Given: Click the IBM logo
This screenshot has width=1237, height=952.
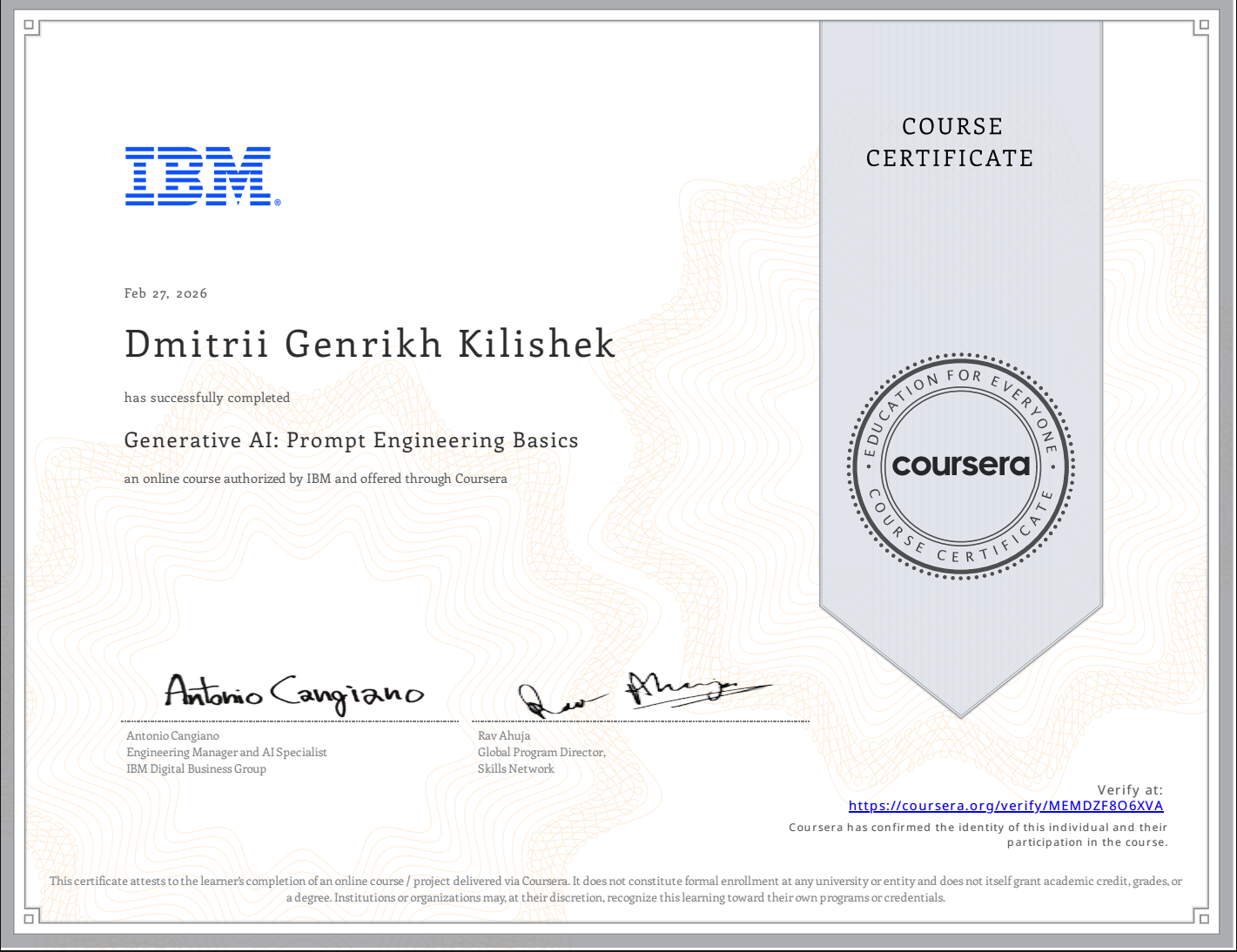Looking at the screenshot, I should coord(199,176).
